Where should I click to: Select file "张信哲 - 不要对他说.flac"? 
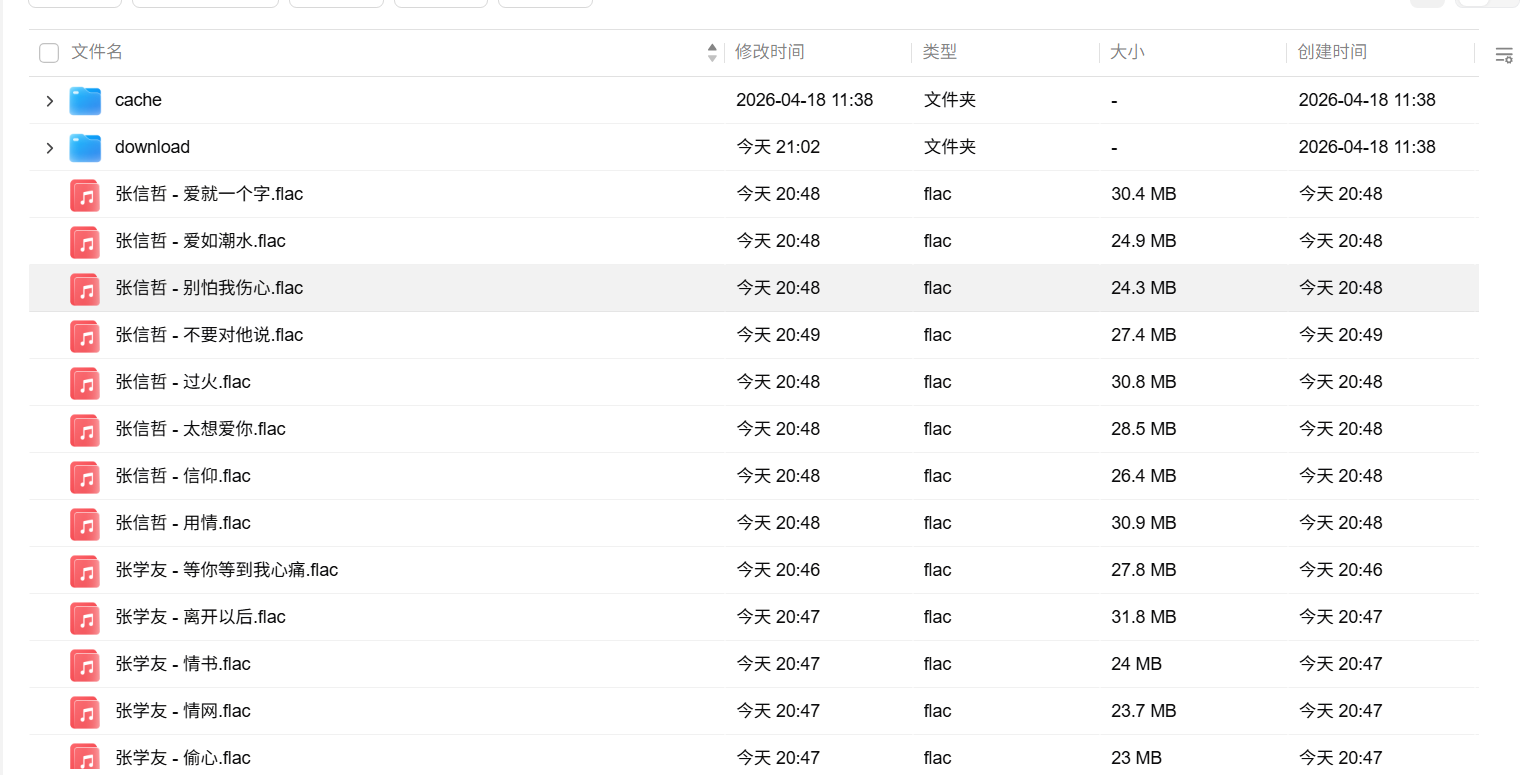209,335
